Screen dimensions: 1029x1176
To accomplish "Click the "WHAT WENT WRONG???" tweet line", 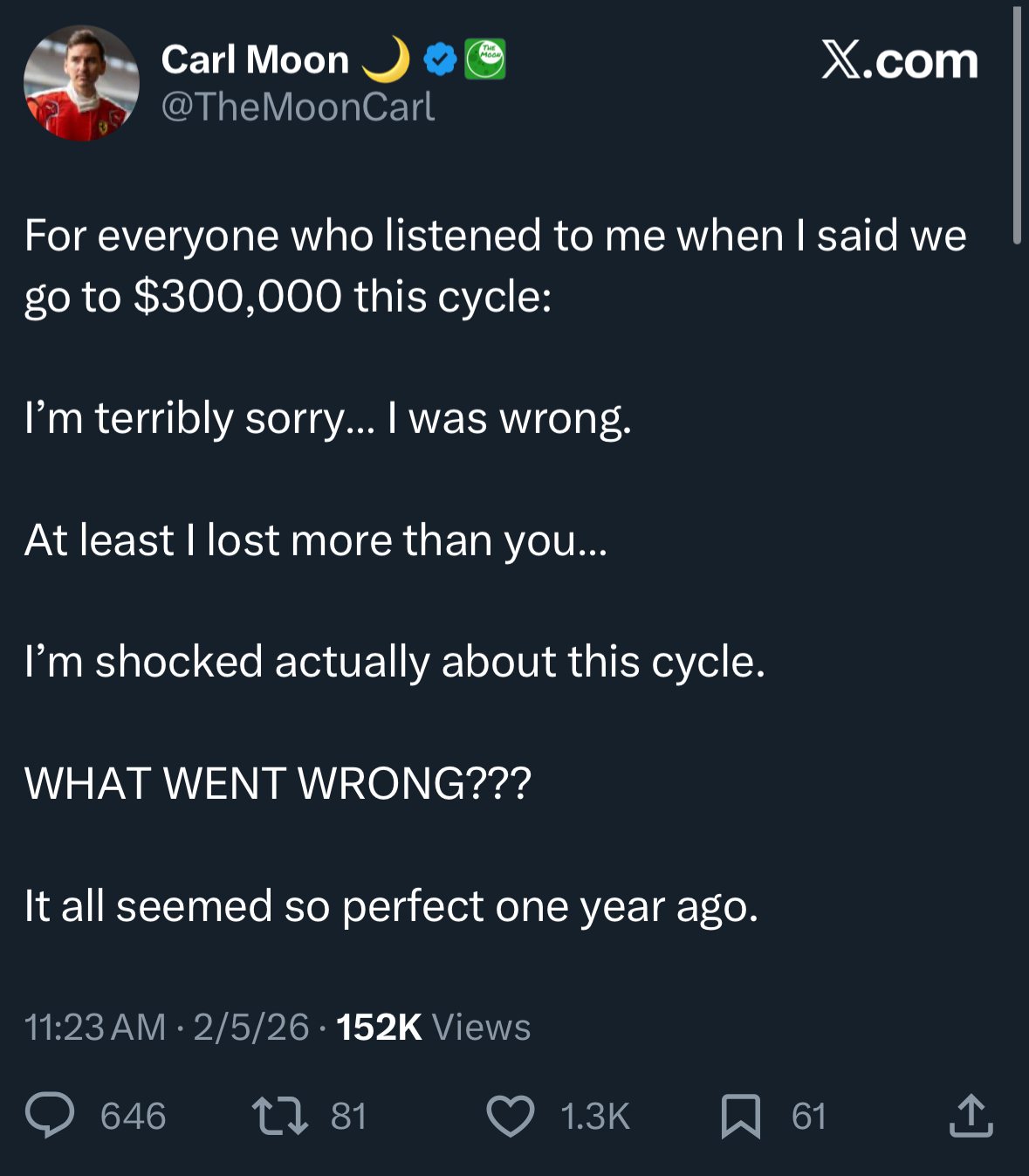I will (278, 783).
